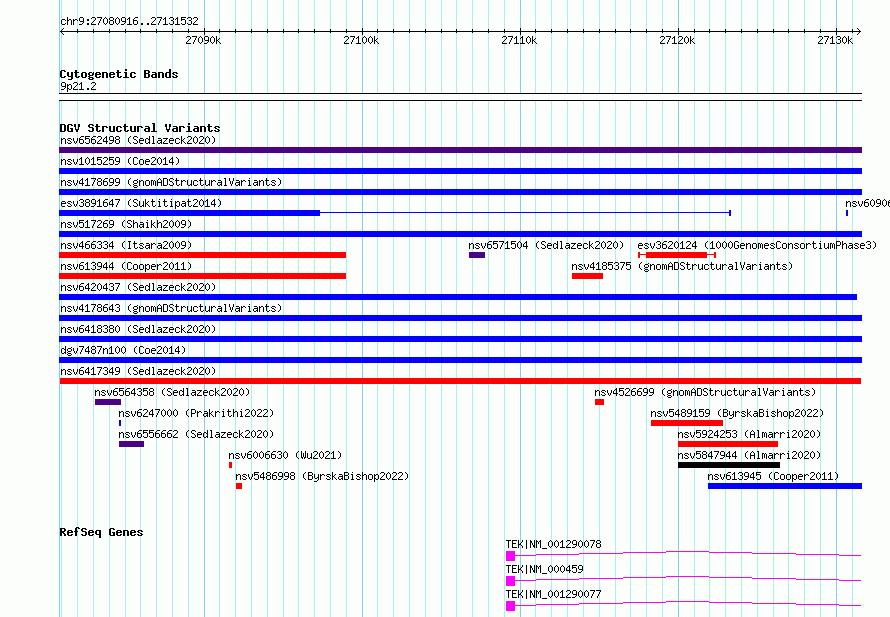This screenshot has width=890, height=617.
Task: Open the TEK|NM_001290077 transcript label
Action: point(553,594)
